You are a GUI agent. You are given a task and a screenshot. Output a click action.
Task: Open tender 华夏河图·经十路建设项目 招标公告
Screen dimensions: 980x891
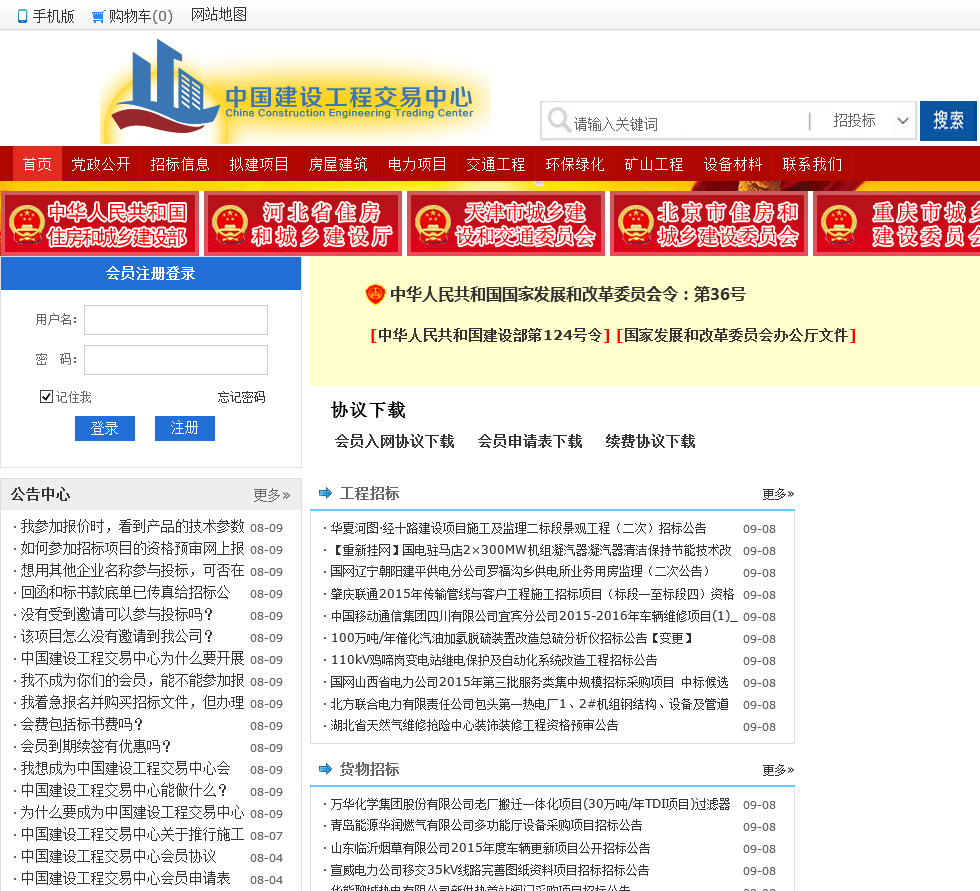coord(518,529)
